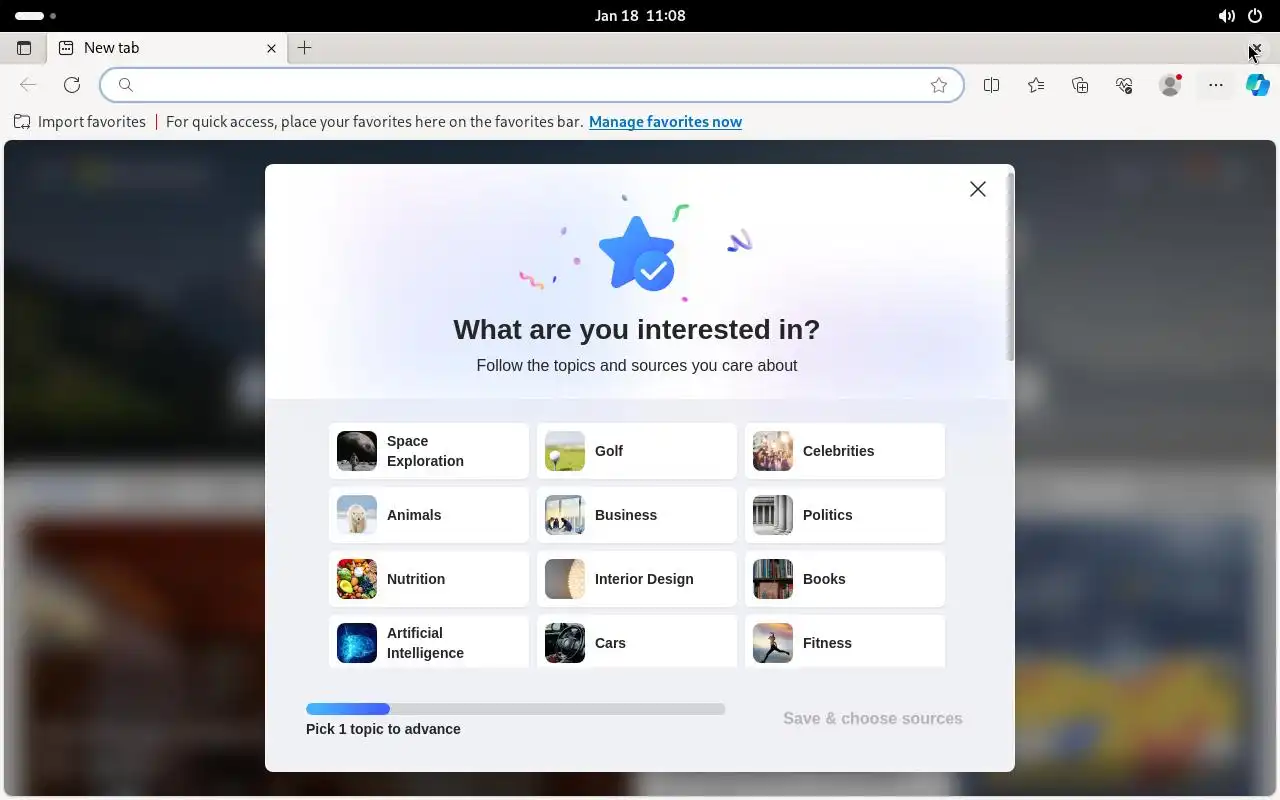Click the dialog's vertical scrollbar

click(1010, 268)
